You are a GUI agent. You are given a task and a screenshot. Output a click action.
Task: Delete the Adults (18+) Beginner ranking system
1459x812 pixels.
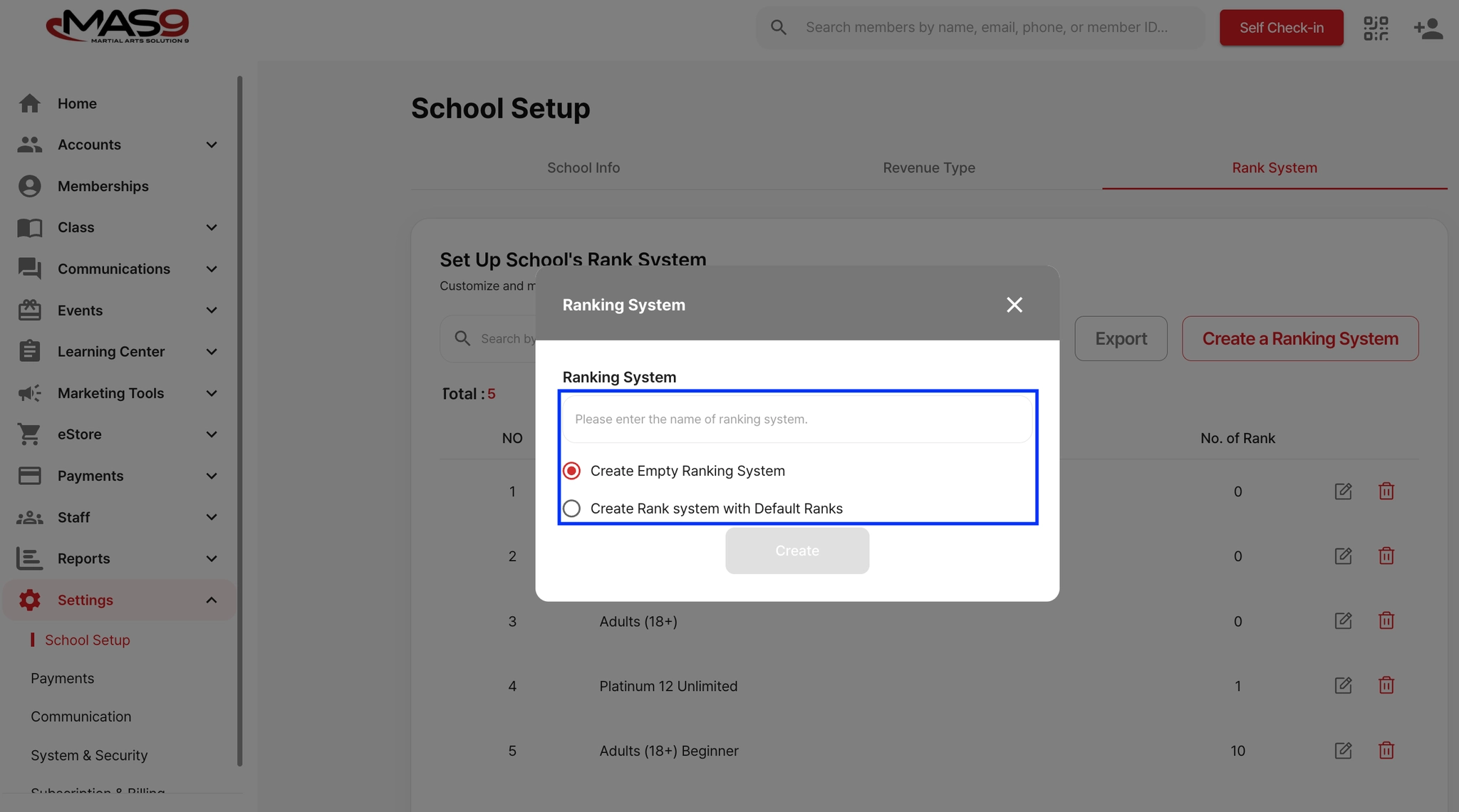tap(1386, 750)
